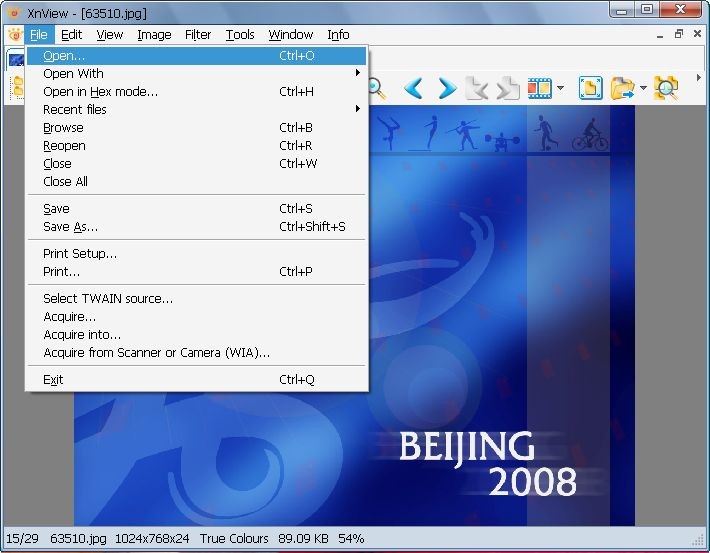Open the Image menu

(x=154, y=34)
